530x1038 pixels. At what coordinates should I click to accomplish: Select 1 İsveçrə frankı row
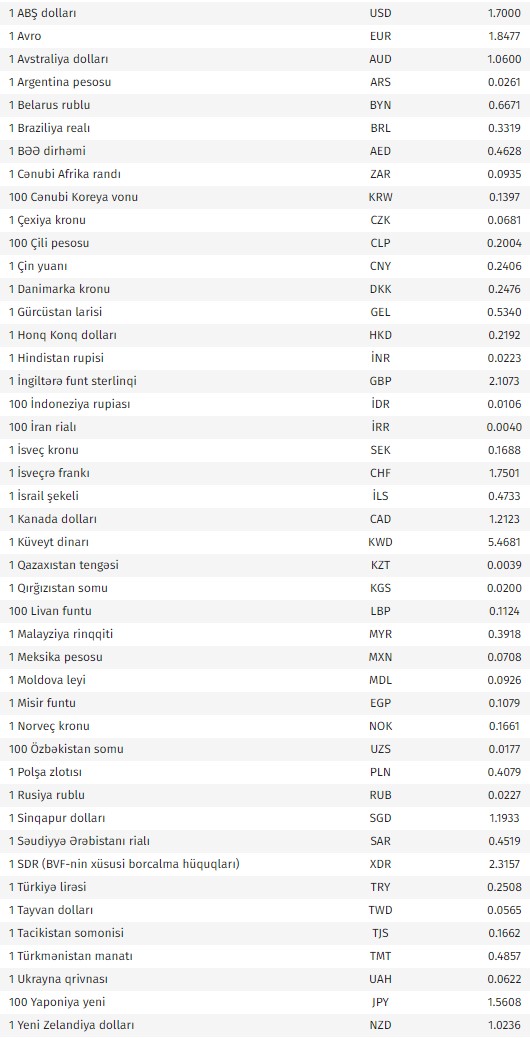pyautogui.click(x=265, y=473)
